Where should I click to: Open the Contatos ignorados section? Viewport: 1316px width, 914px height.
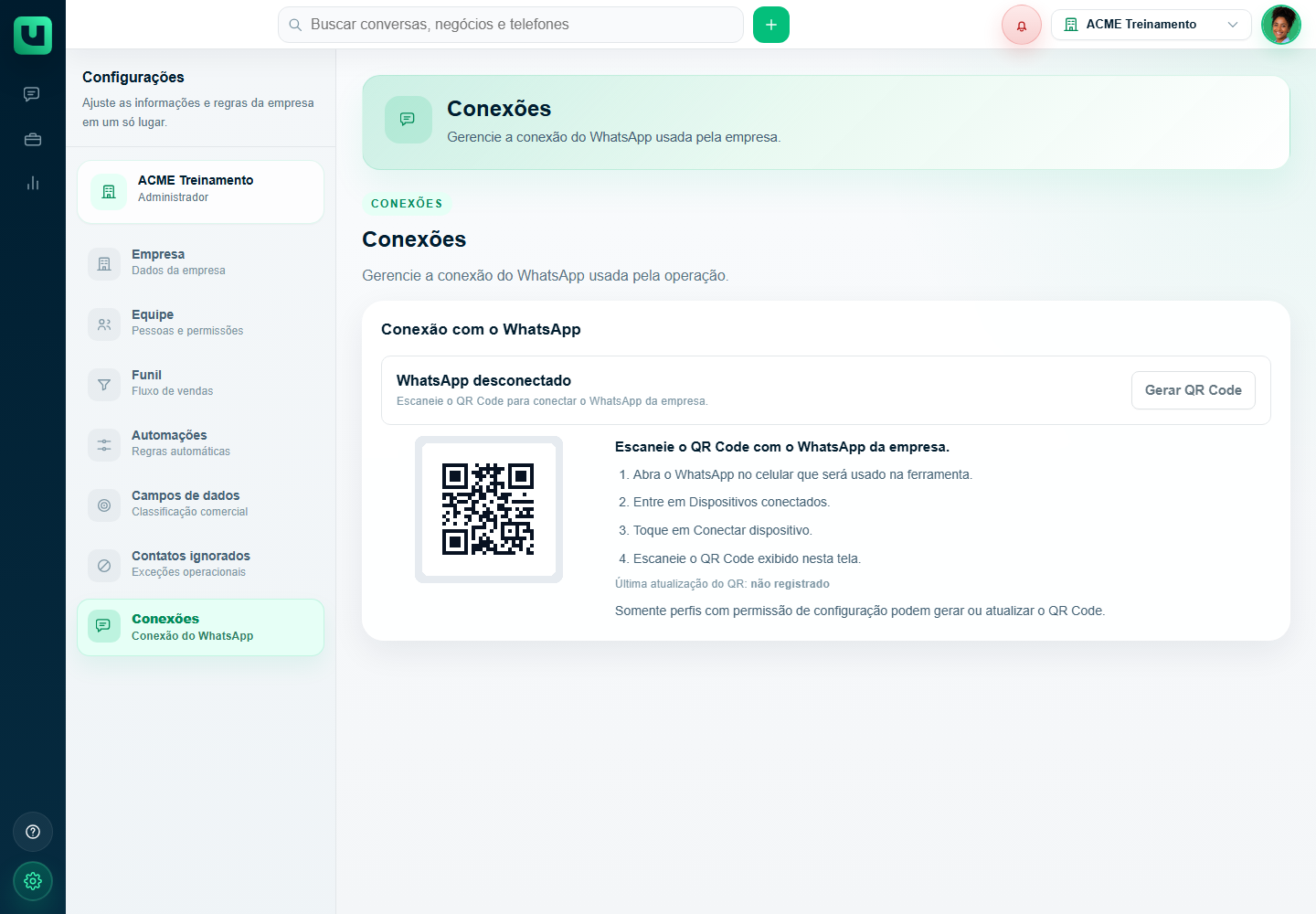200,564
